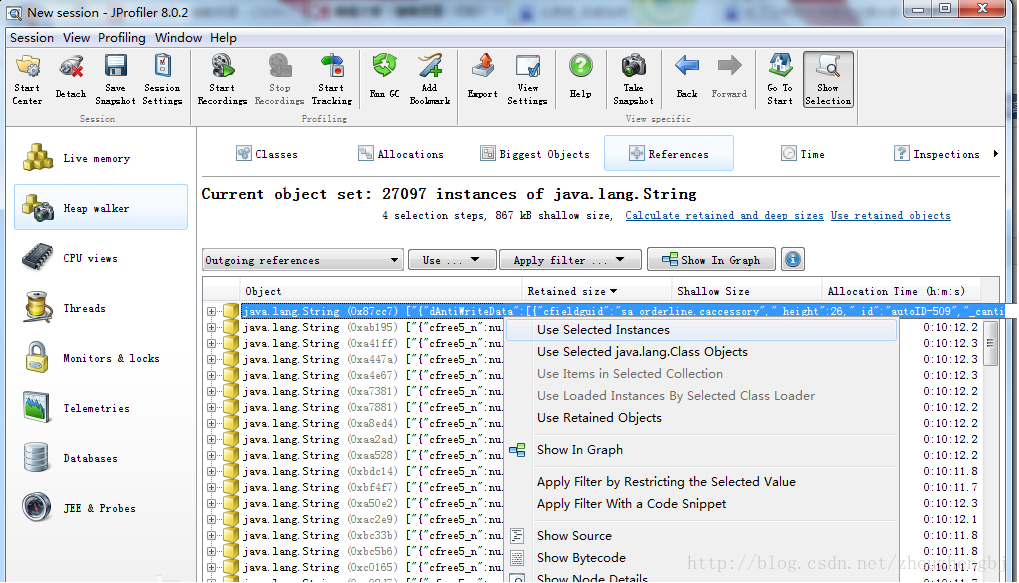This screenshot has height=583, width=1019.
Task: Expand the String 0xa447a tree row
Action: [211, 359]
